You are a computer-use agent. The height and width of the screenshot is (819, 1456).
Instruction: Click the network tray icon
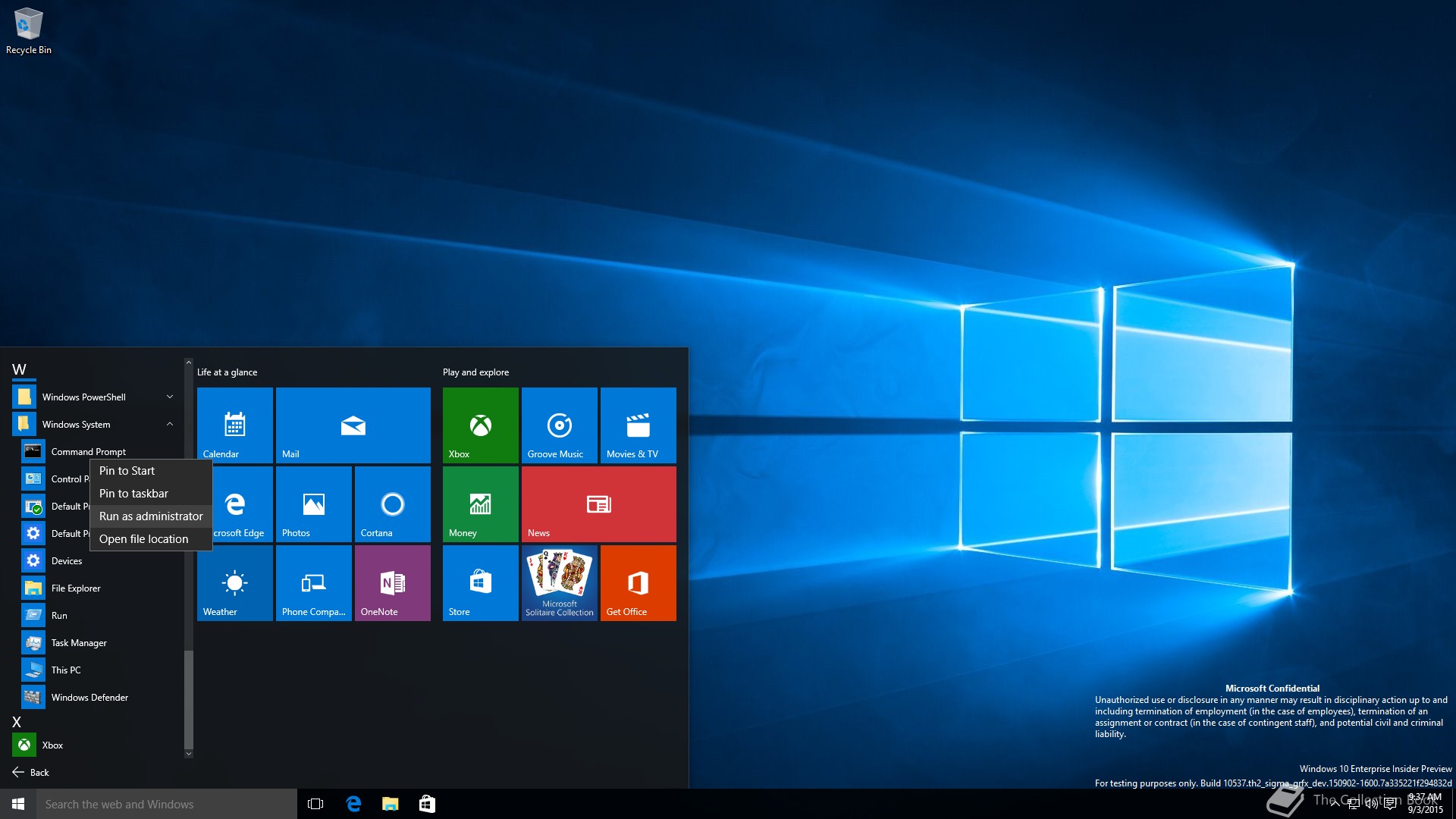[1354, 804]
